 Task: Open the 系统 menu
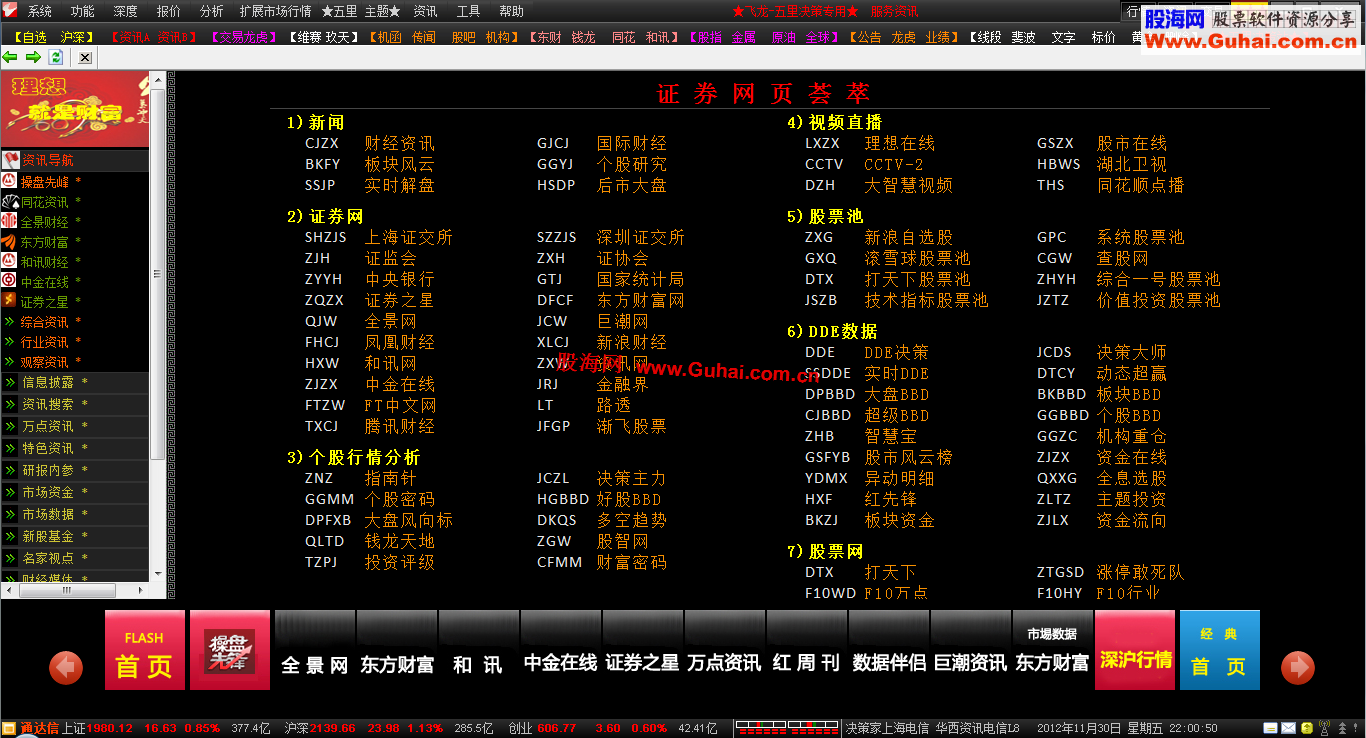(x=40, y=12)
